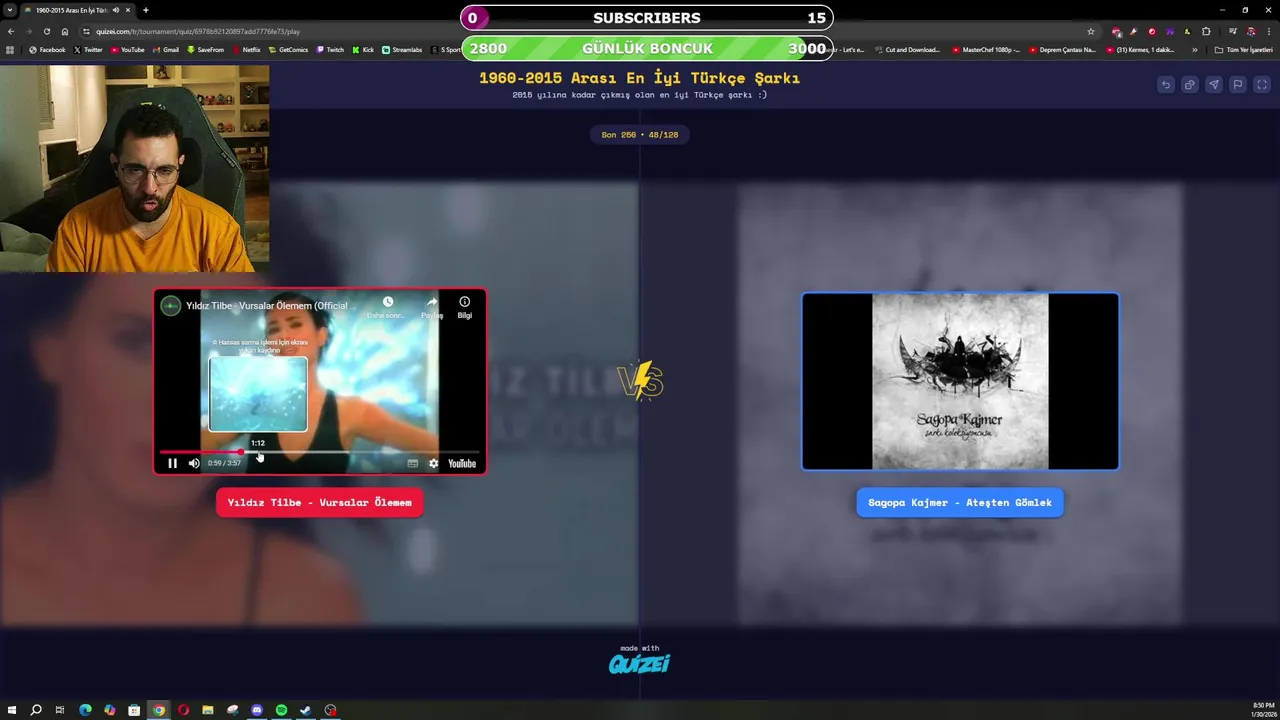Open the Twitch bookmark
Image resolution: width=1280 pixels, height=720 pixels.
(x=330, y=49)
